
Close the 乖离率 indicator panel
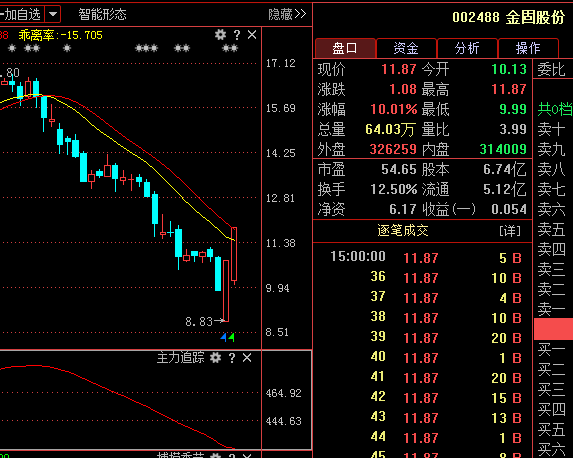252,35
